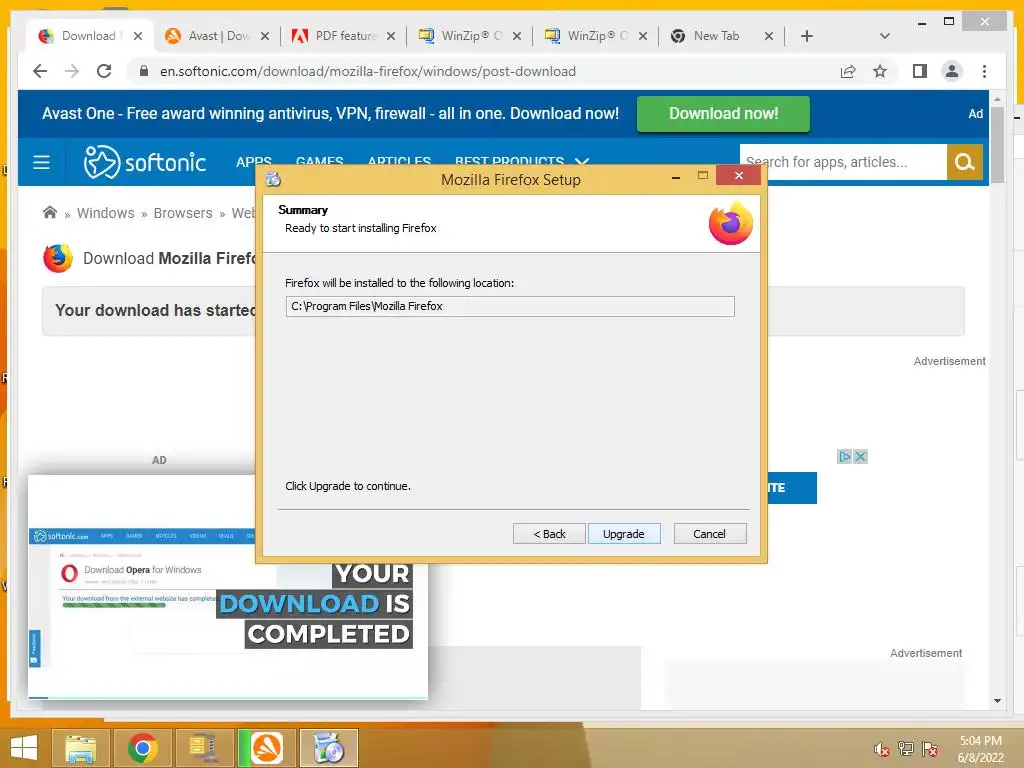
Task: View site info via the lock icon
Action: [144, 71]
